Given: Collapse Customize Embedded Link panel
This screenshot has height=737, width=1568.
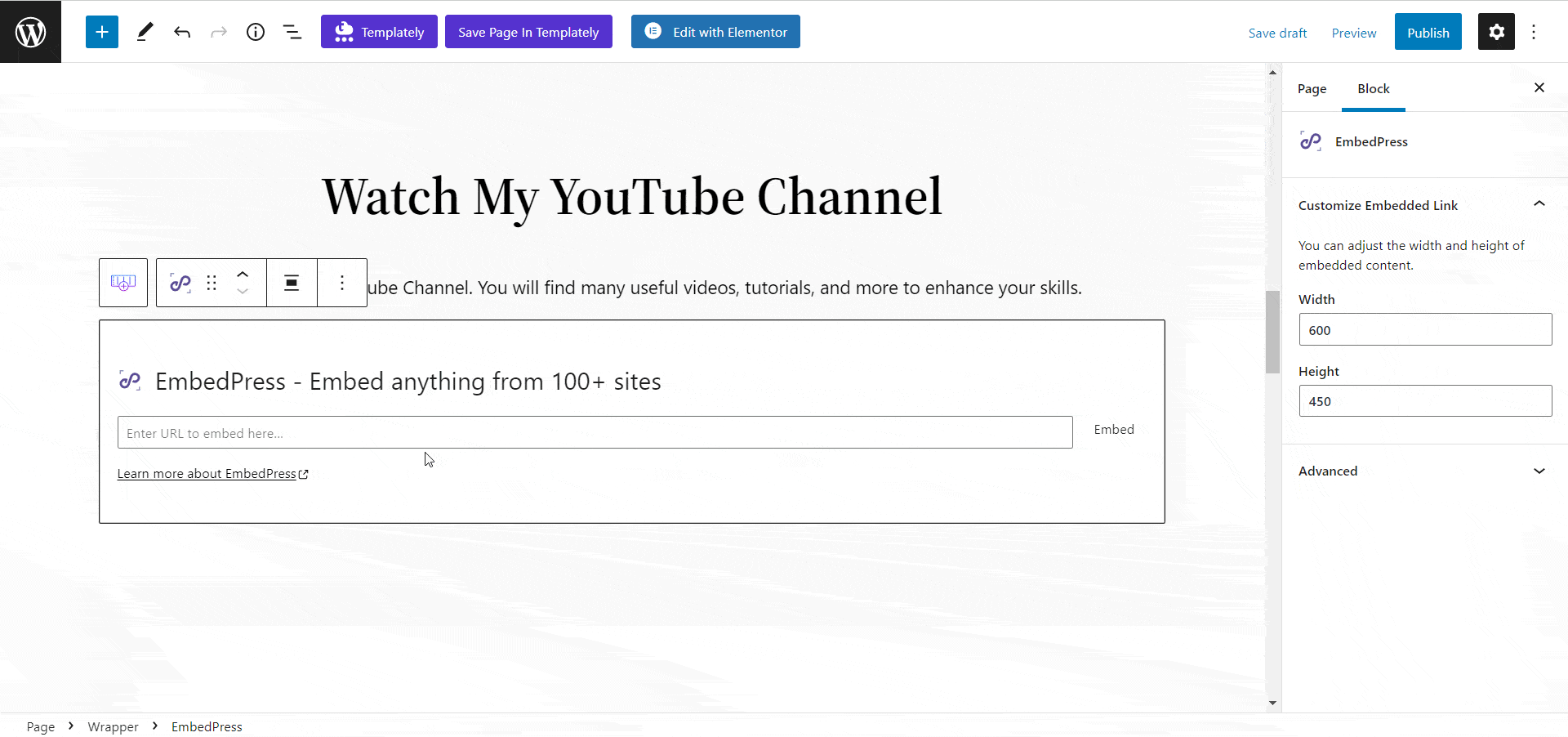Looking at the screenshot, I should point(1425,205).
